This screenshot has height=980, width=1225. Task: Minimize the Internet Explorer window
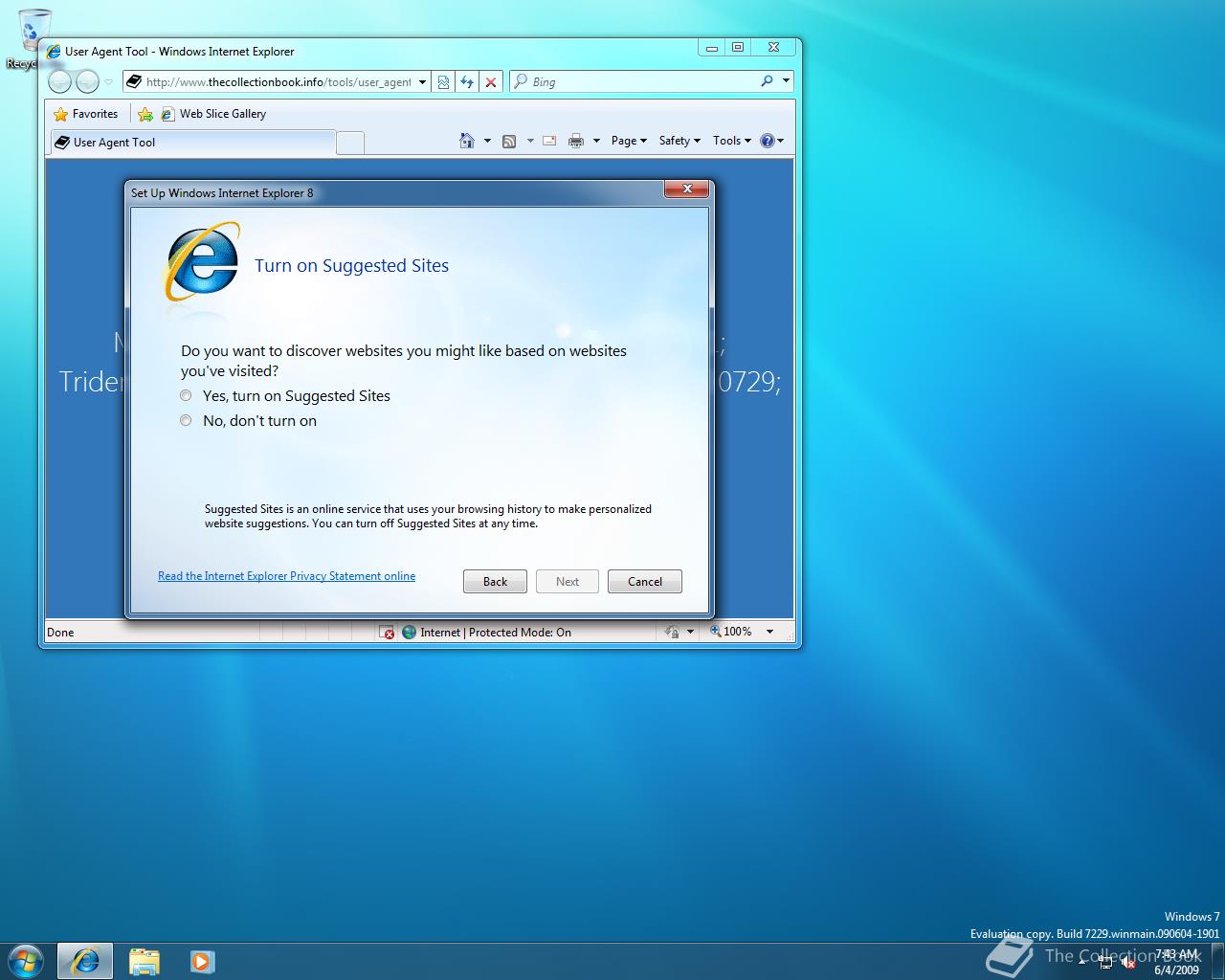[711, 47]
